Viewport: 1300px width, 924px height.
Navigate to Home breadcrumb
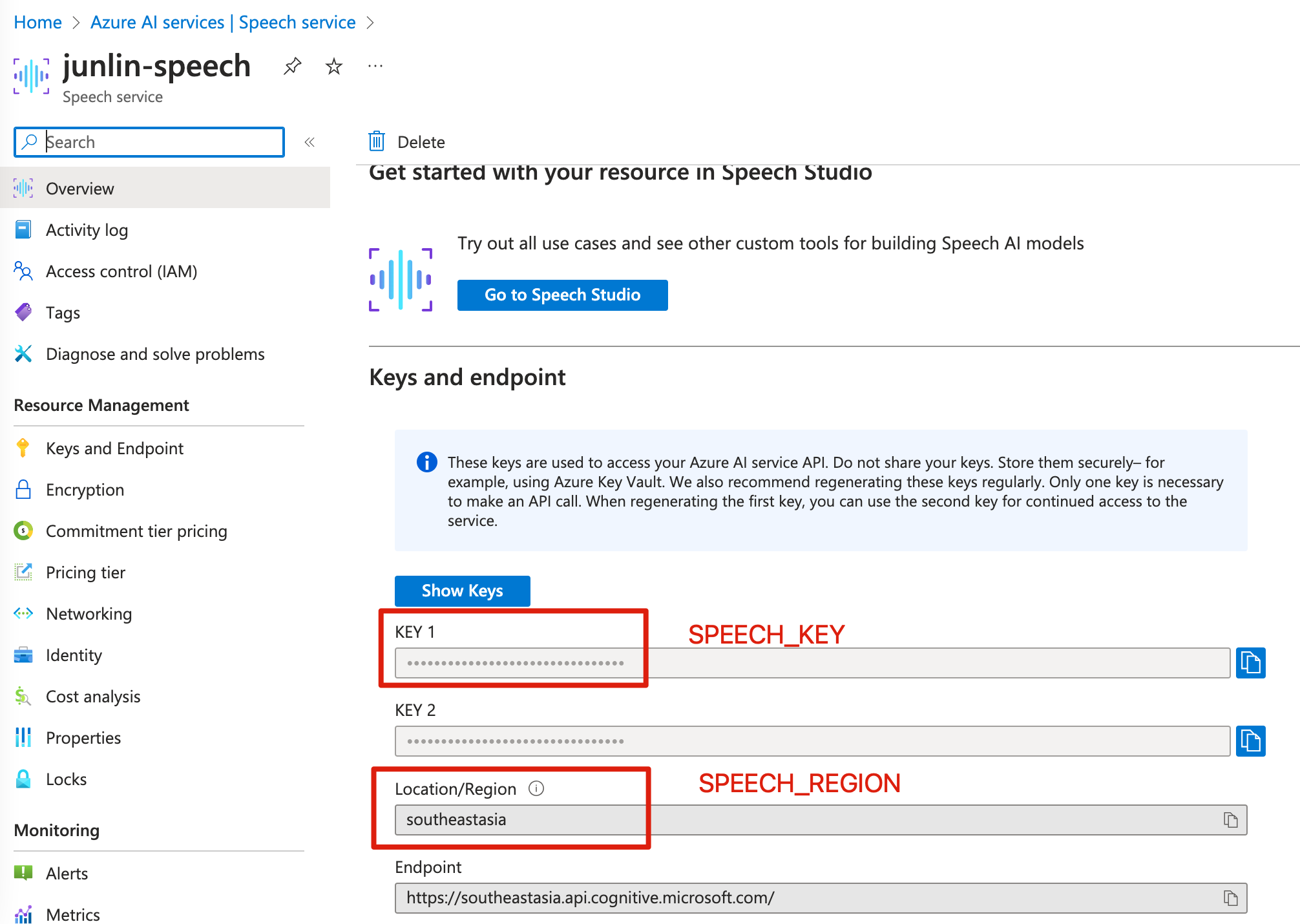tap(37, 22)
